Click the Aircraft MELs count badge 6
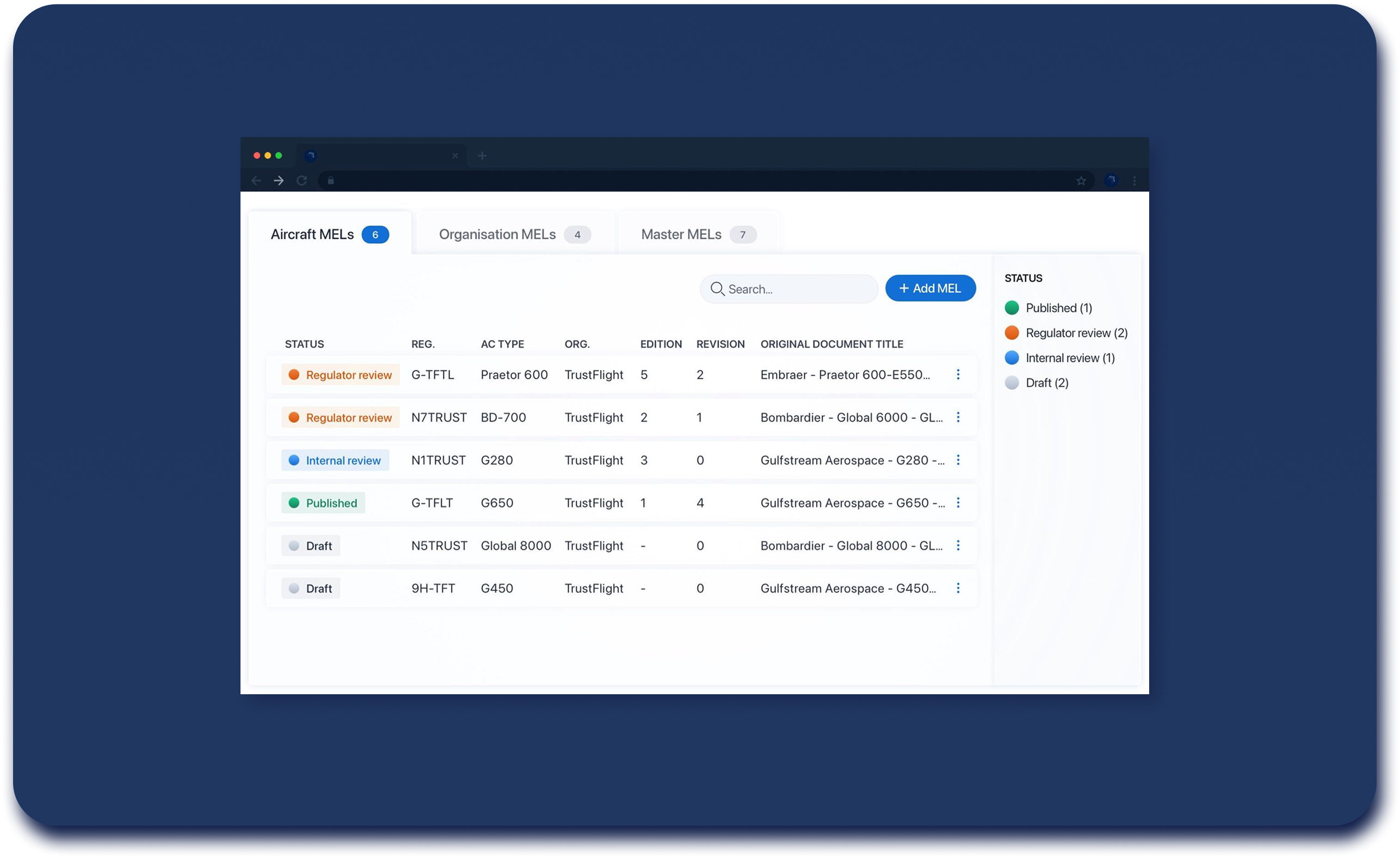The width and height of the screenshot is (1400, 858). tap(375, 234)
